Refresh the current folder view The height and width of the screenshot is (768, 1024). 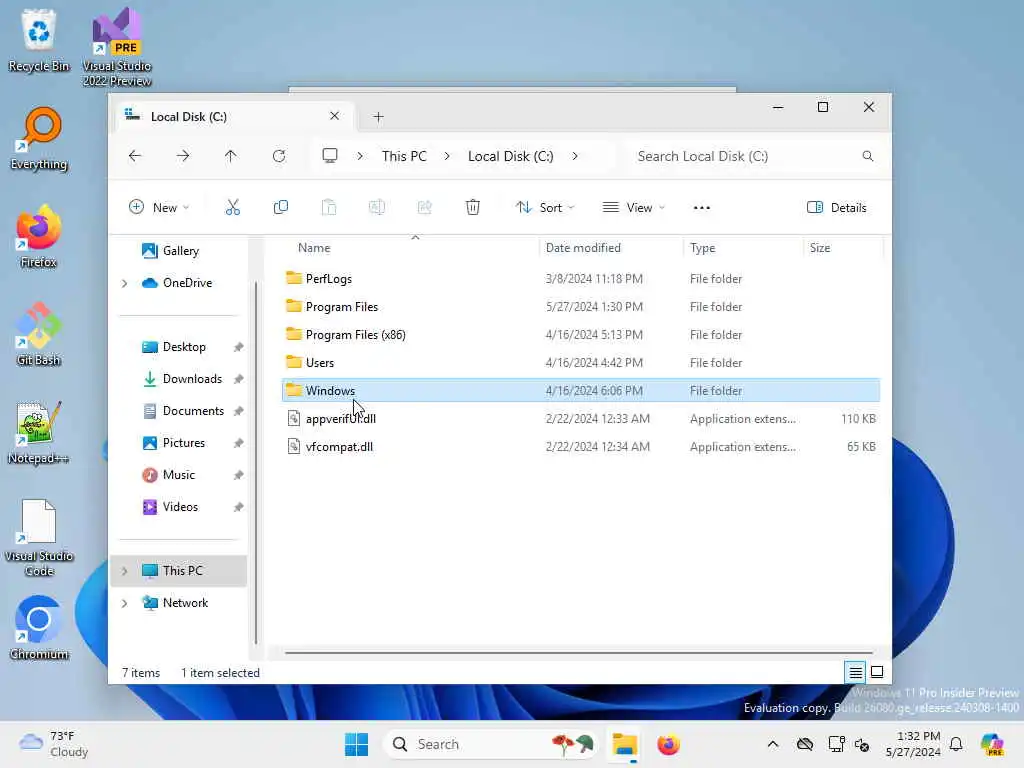pyautogui.click(x=279, y=156)
